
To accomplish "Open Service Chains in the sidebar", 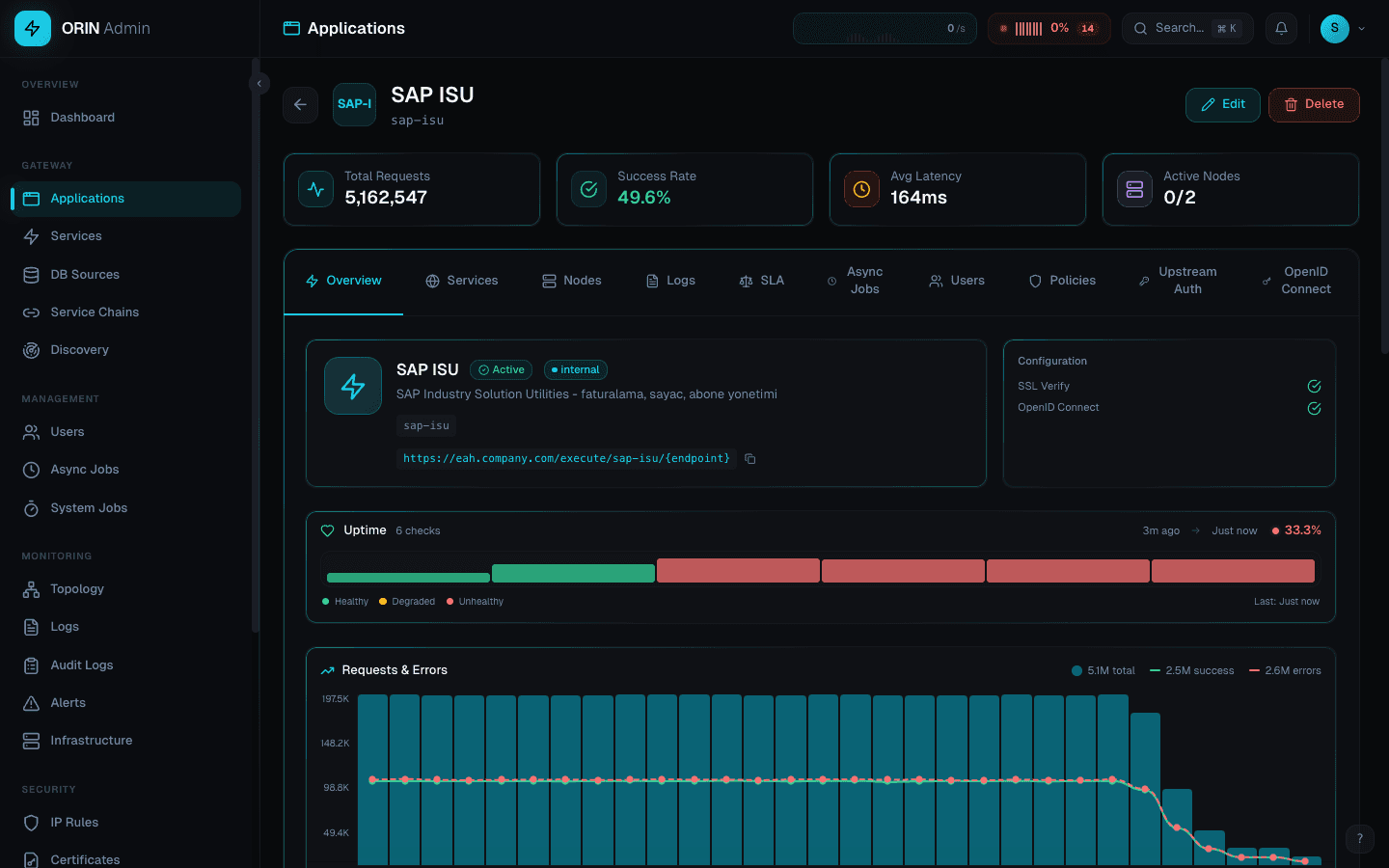I will coord(95,312).
